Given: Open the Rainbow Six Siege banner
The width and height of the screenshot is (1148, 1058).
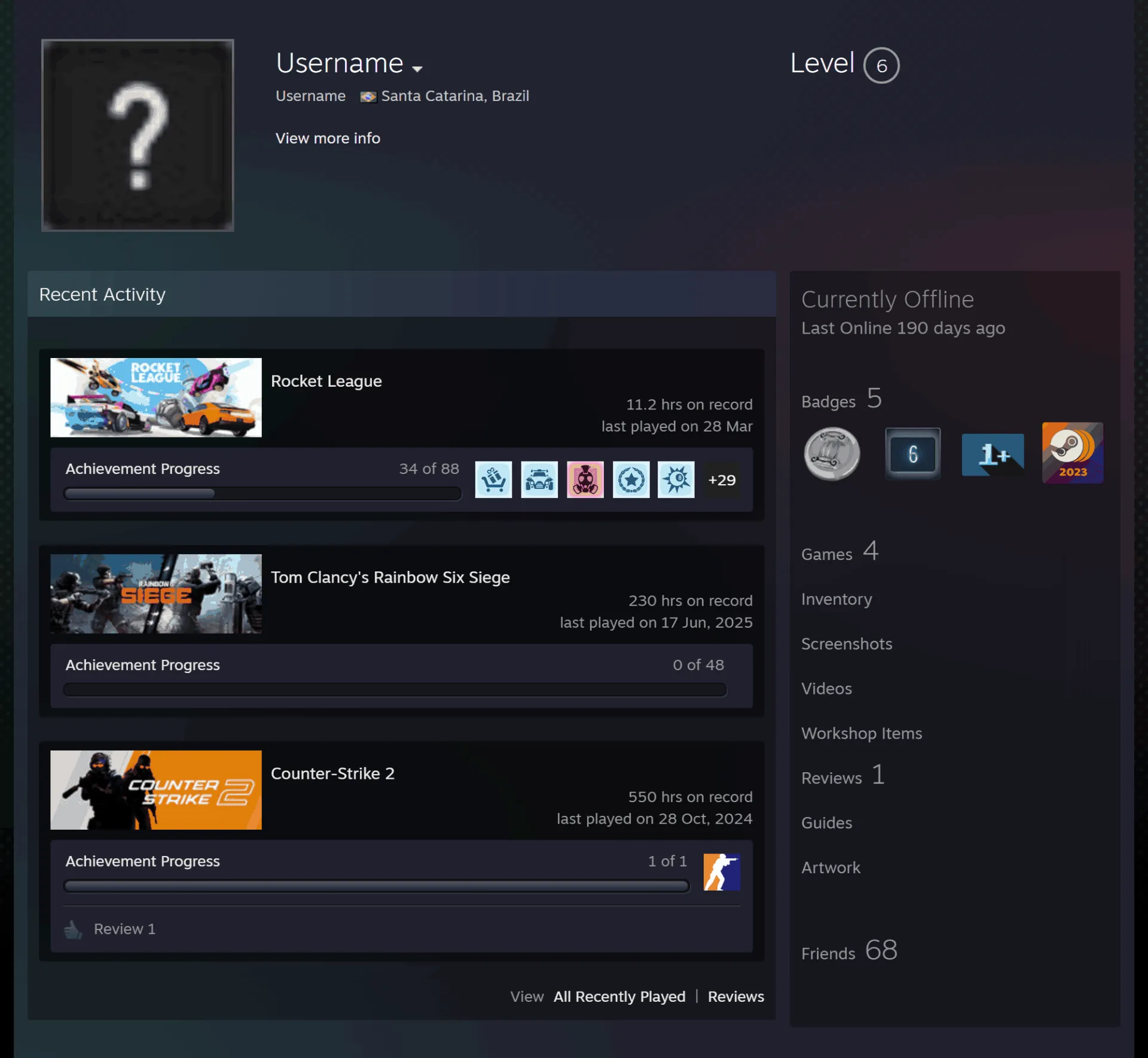Looking at the screenshot, I should [x=156, y=594].
